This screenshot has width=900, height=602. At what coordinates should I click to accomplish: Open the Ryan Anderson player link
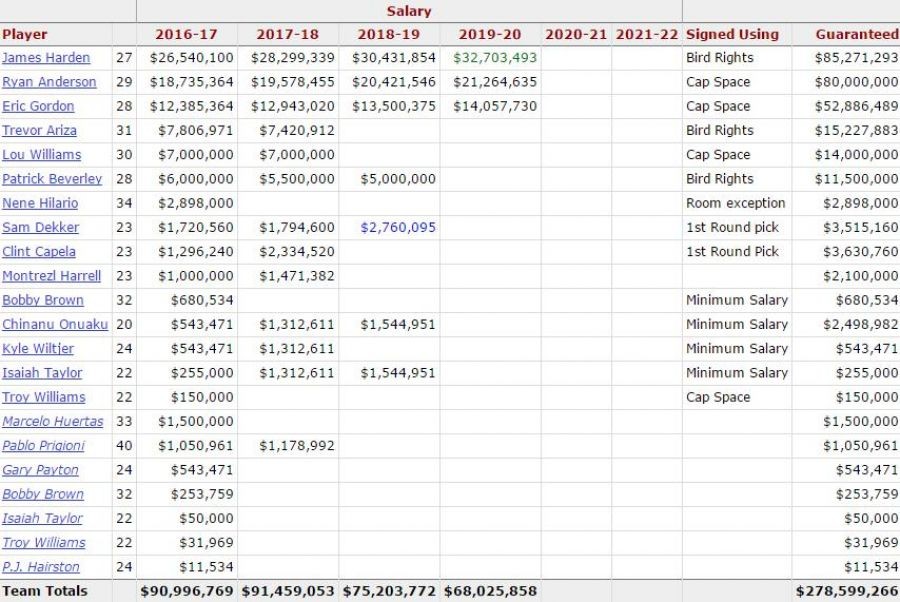(x=49, y=82)
